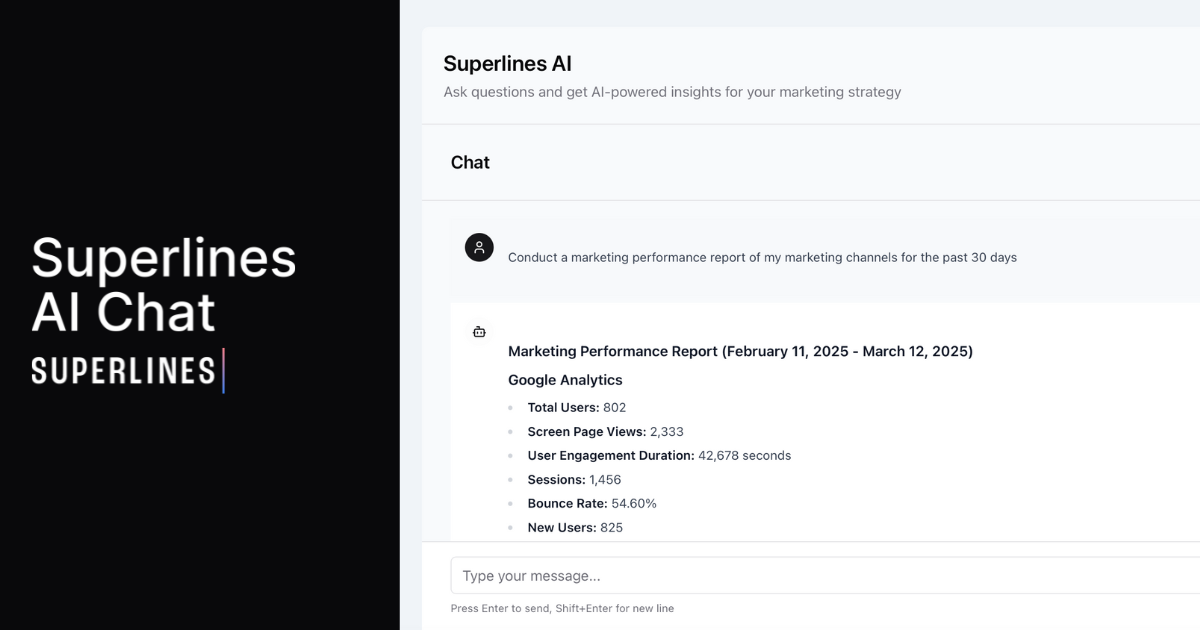
Task: Click the Marketing Performance Report heading
Action: [740, 351]
